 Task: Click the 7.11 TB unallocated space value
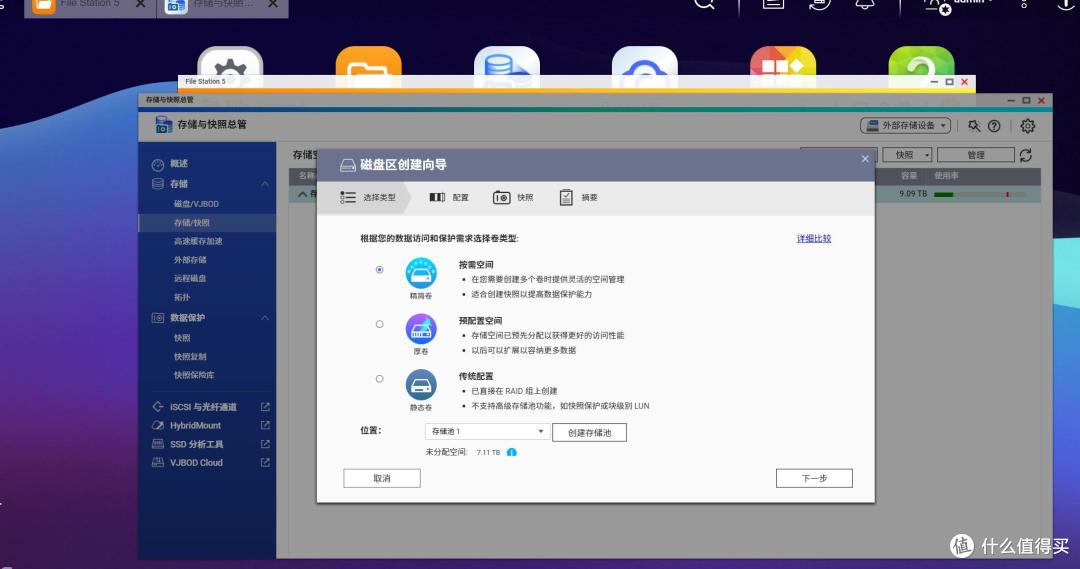click(488, 453)
